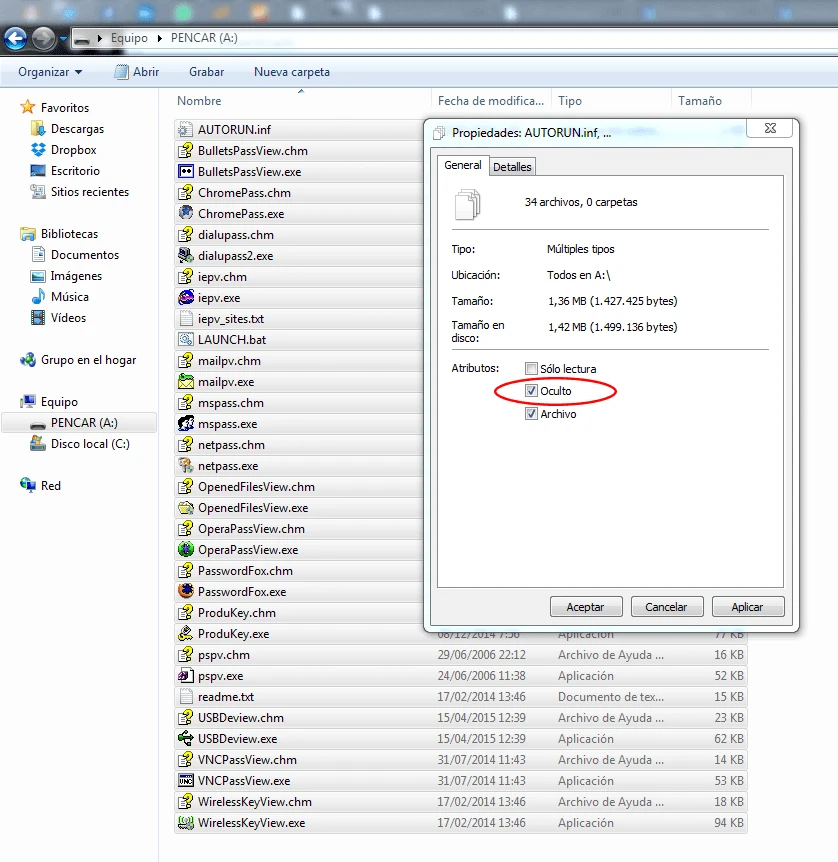Open the recent locations dropdown arrow
The image size is (838, 862).
pyautogui.click(x=63, y=38)
